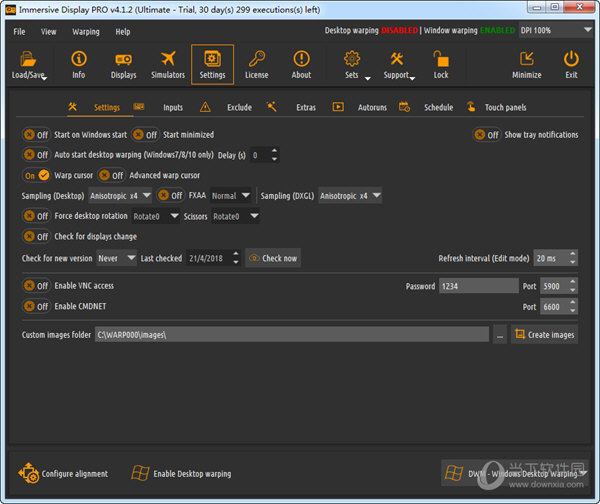Open the About exclamation icon
600x504 pixels.
click(x=302, y=59)
